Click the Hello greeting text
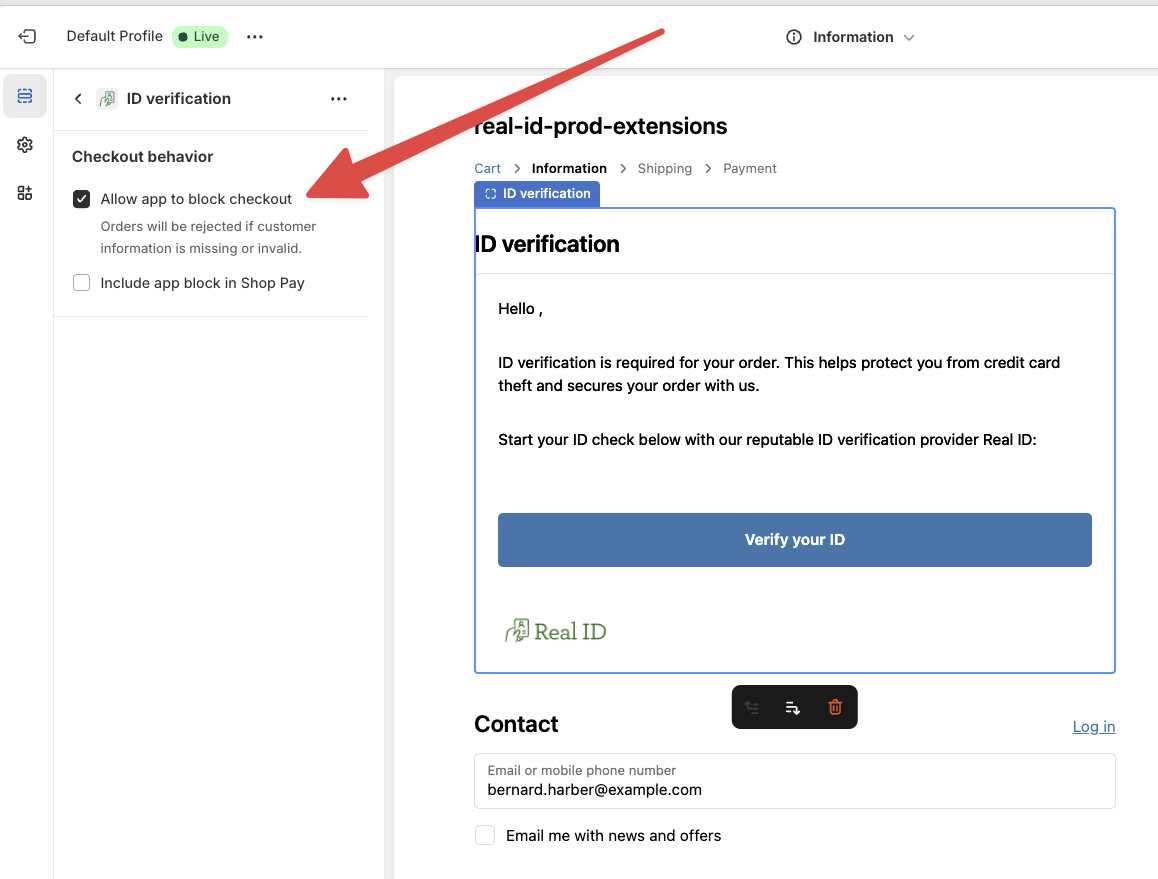This screenshot has height=879, width=1158. point(520,309)
